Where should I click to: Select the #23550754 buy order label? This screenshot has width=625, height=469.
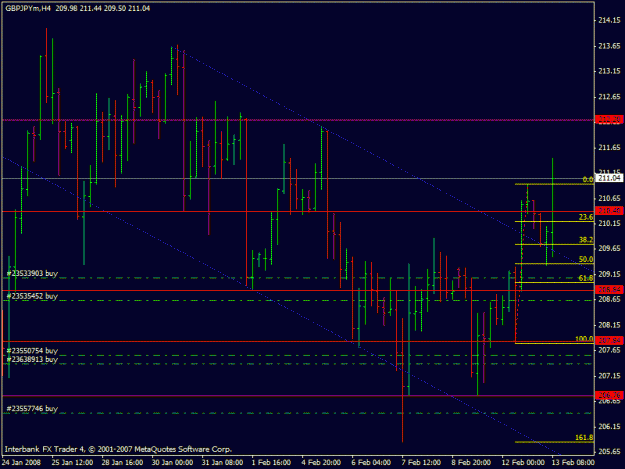(32, 351)
